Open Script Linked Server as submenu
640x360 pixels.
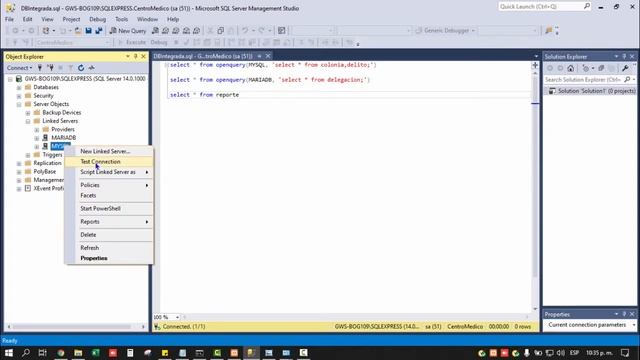[109, 172]
